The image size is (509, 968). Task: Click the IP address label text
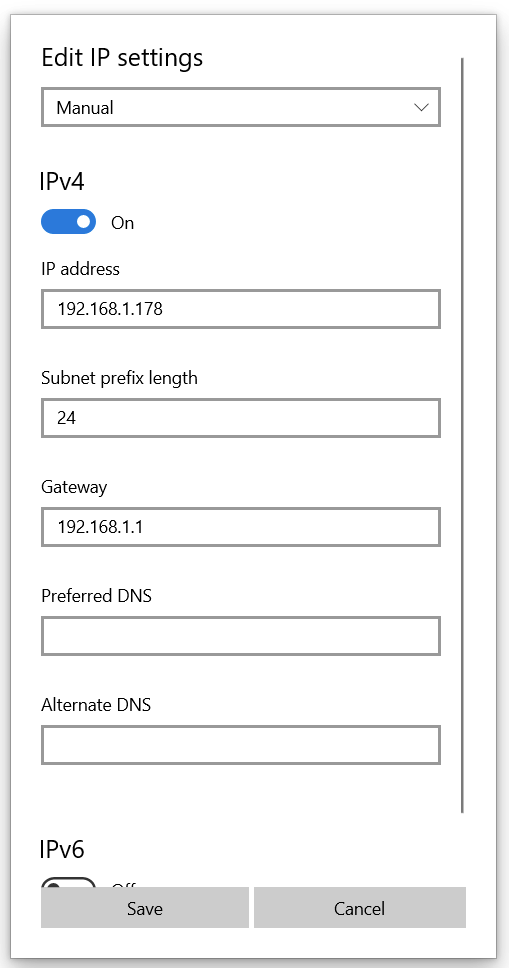(80, 269)
